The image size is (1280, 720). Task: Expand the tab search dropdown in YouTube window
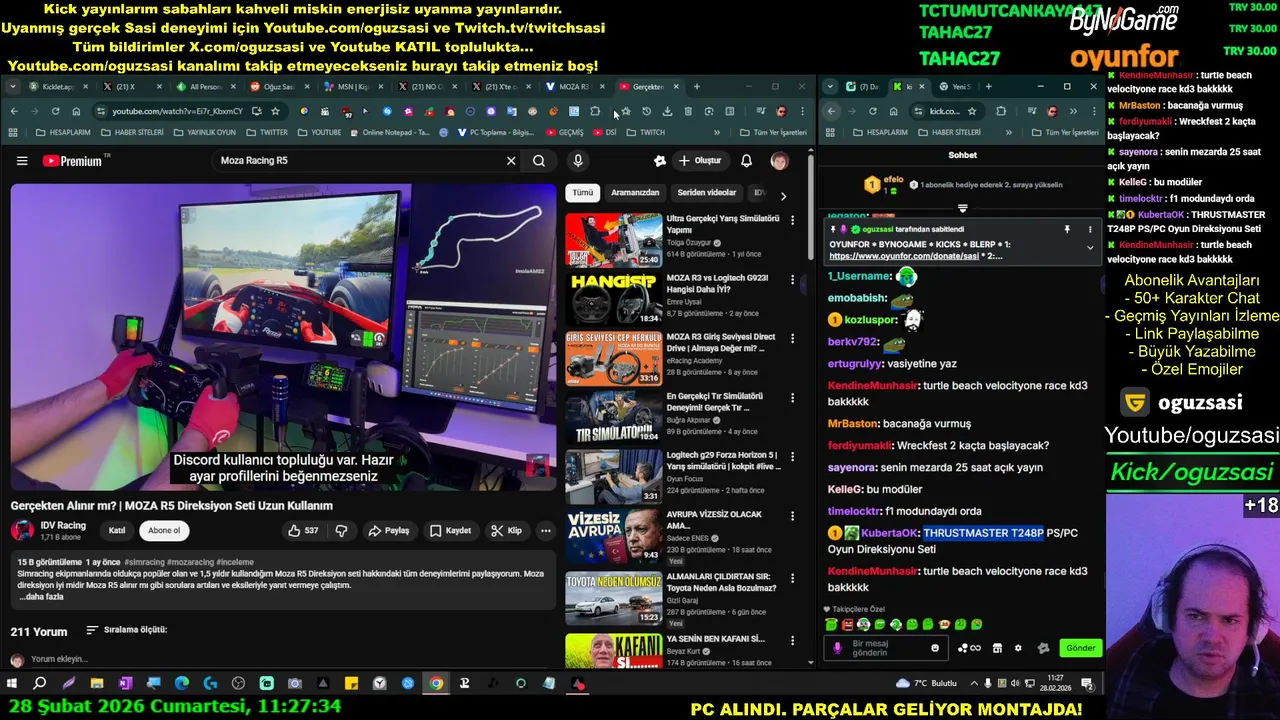(13, 87)
